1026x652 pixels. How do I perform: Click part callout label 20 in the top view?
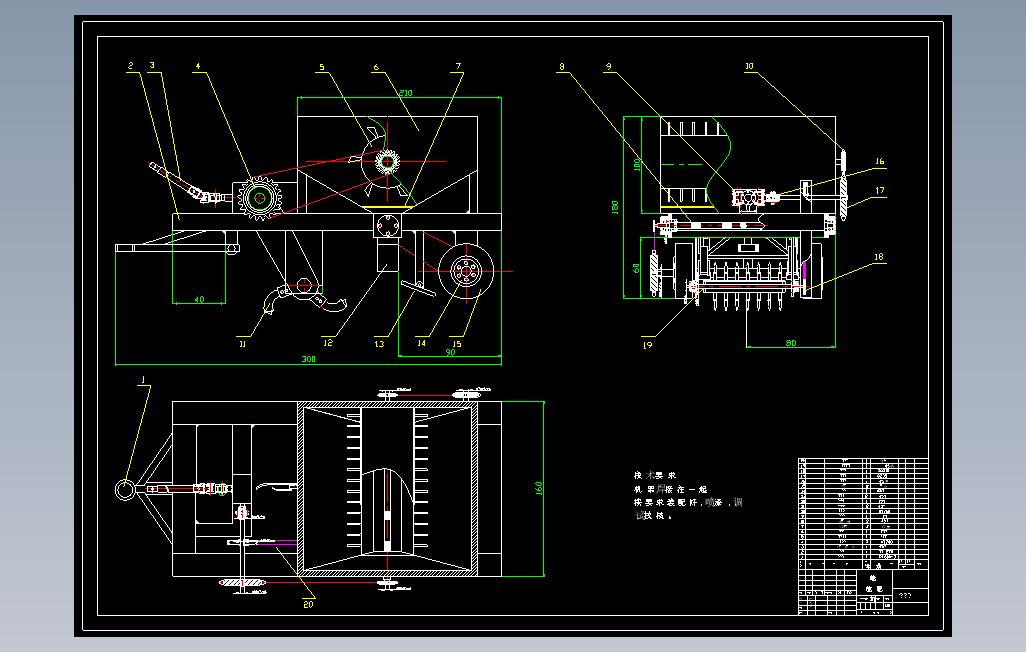(308, 604)
